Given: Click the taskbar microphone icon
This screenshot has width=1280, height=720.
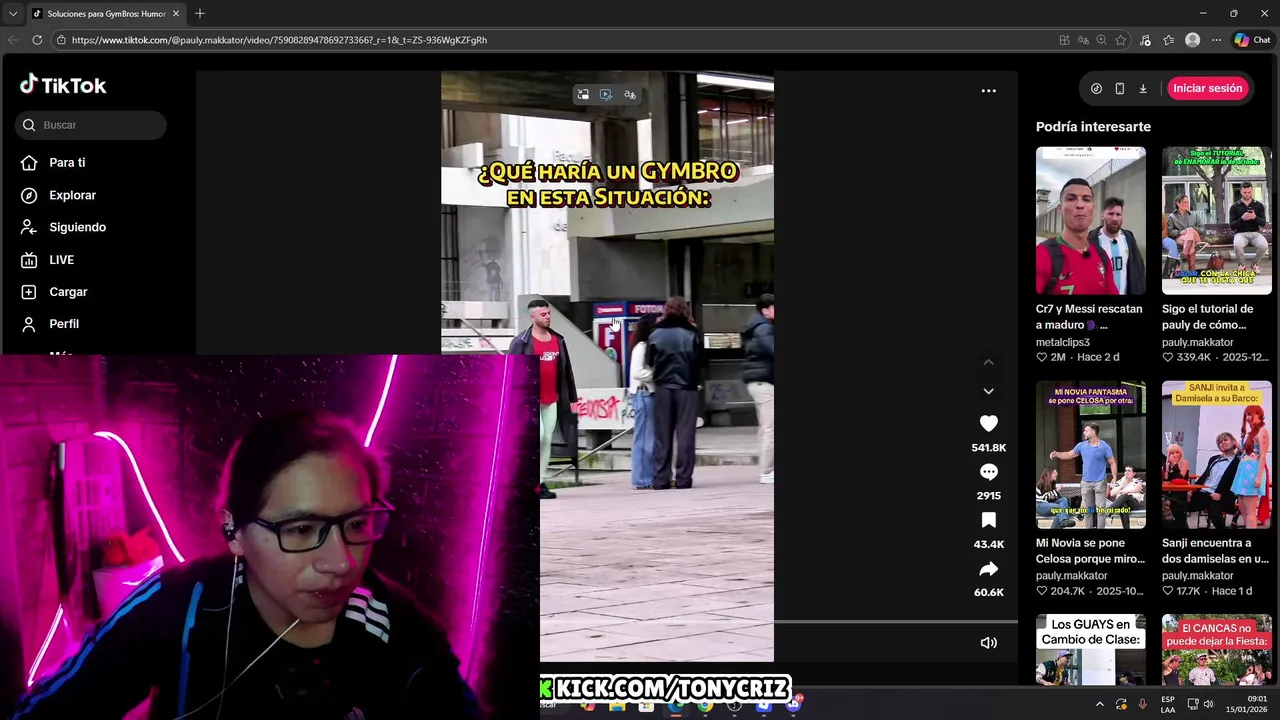Looking at the screenshot, I should (x=1142, y=704).
